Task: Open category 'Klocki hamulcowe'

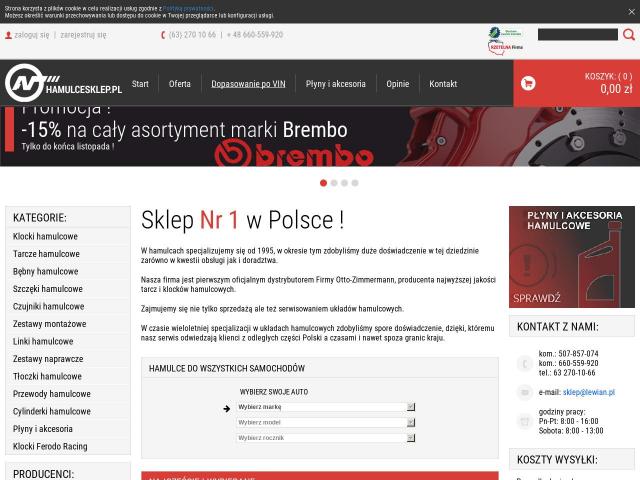Action: [45, 236]
